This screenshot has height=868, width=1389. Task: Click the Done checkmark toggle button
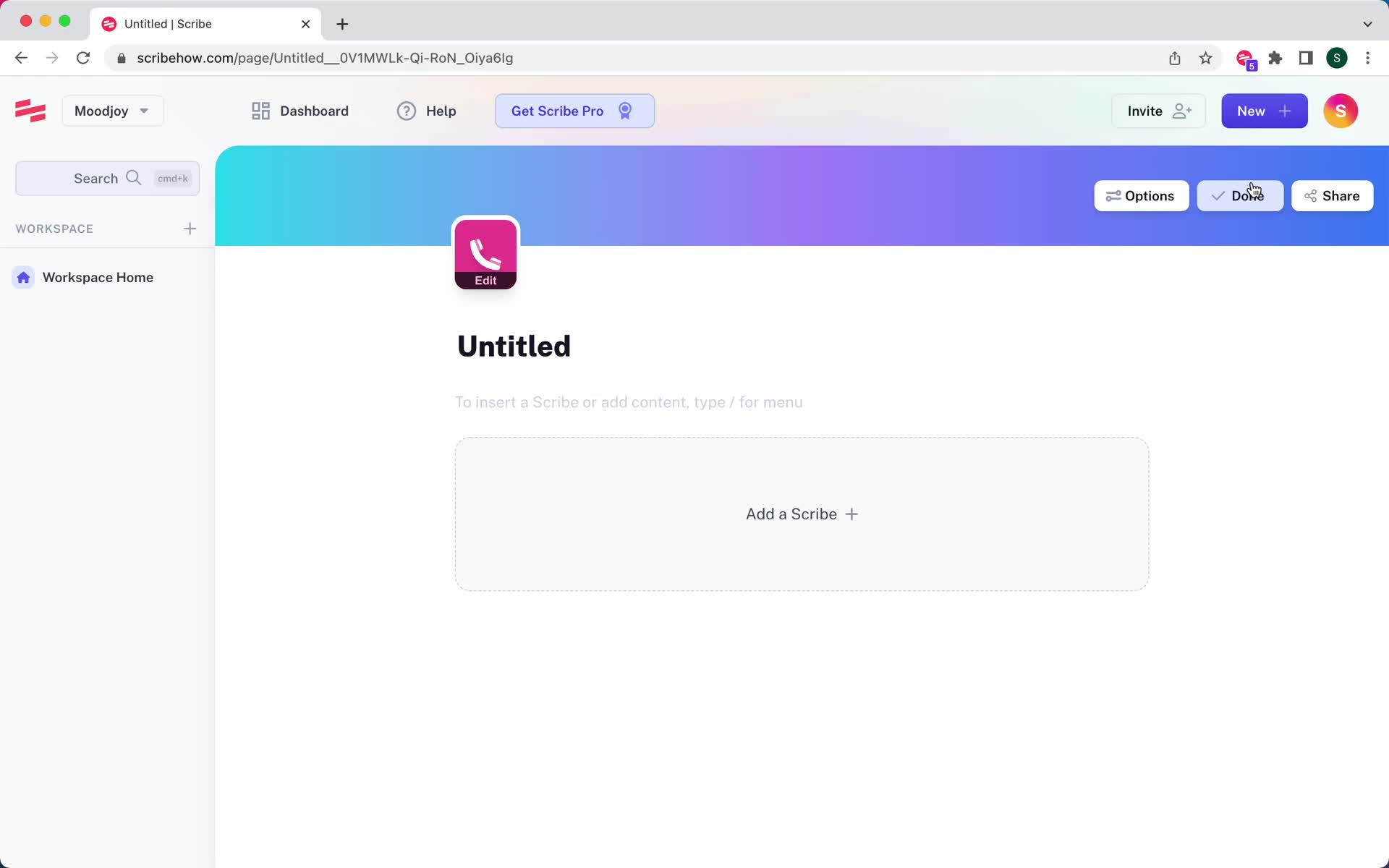click(1240, 195)
